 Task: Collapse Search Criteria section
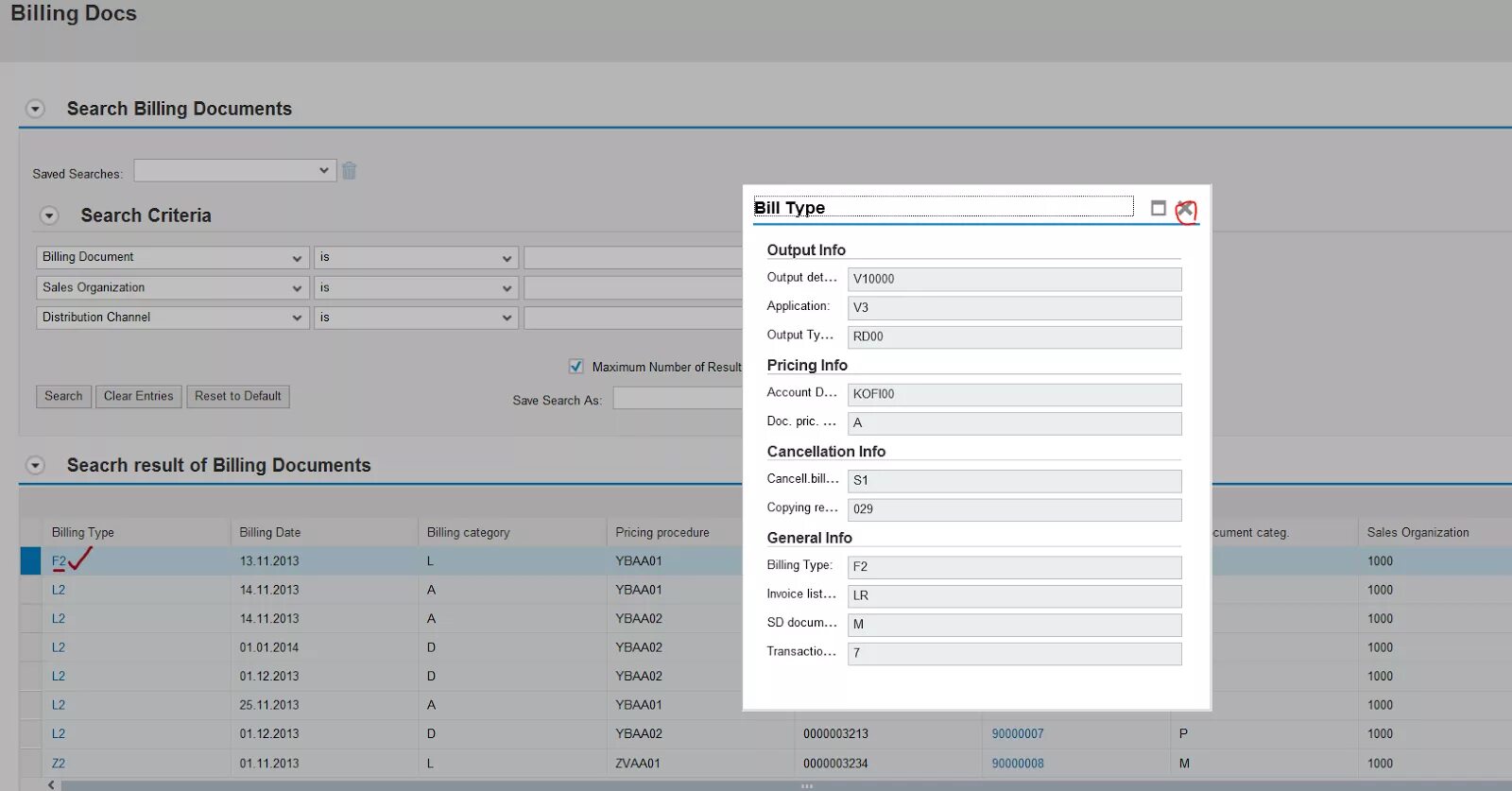pos(49,215)
